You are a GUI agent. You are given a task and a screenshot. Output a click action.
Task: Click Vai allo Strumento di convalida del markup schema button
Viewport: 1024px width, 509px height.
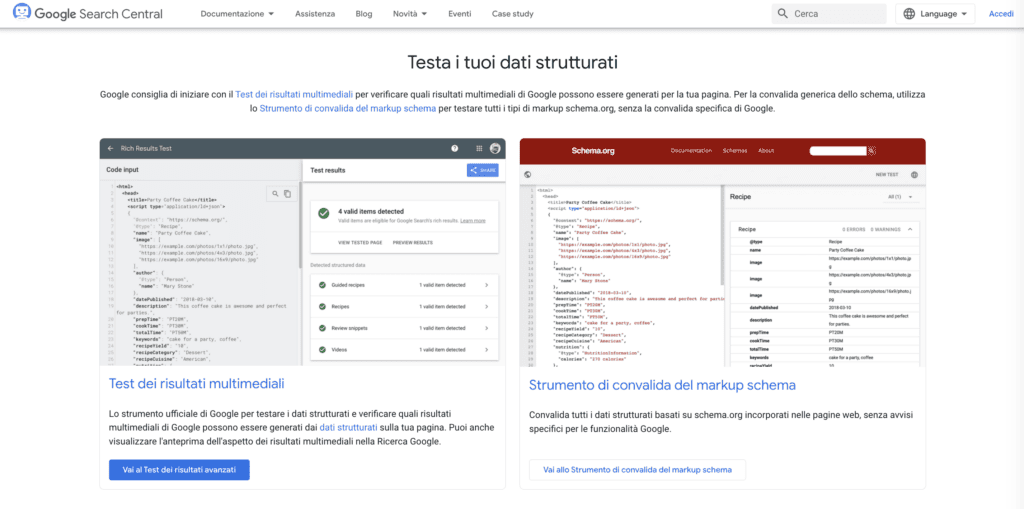click(x=637, y=470)
